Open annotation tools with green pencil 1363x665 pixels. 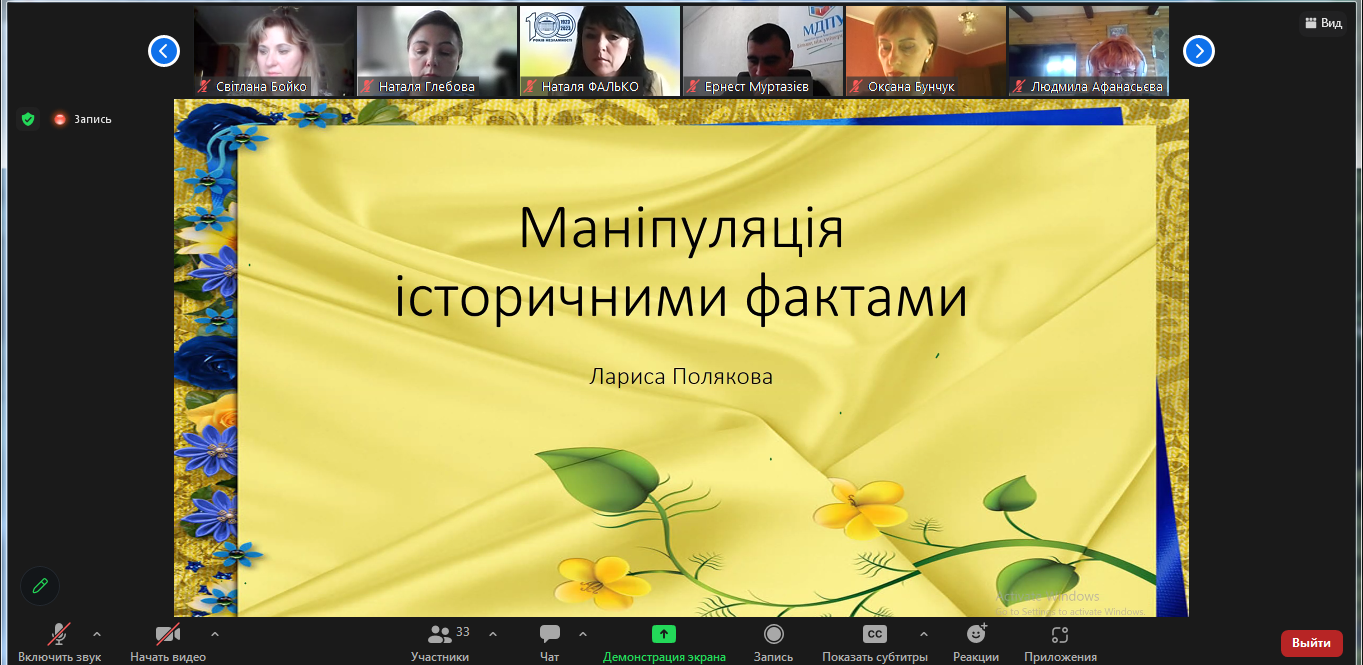40,586
